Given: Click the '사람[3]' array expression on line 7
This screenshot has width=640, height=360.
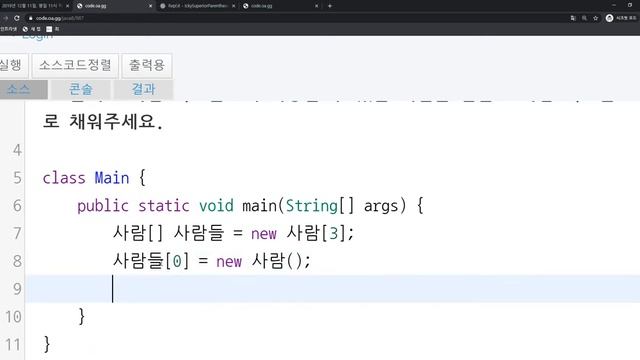Looking at the screenshot, I should pyautogui.click(x=316, y=233).
